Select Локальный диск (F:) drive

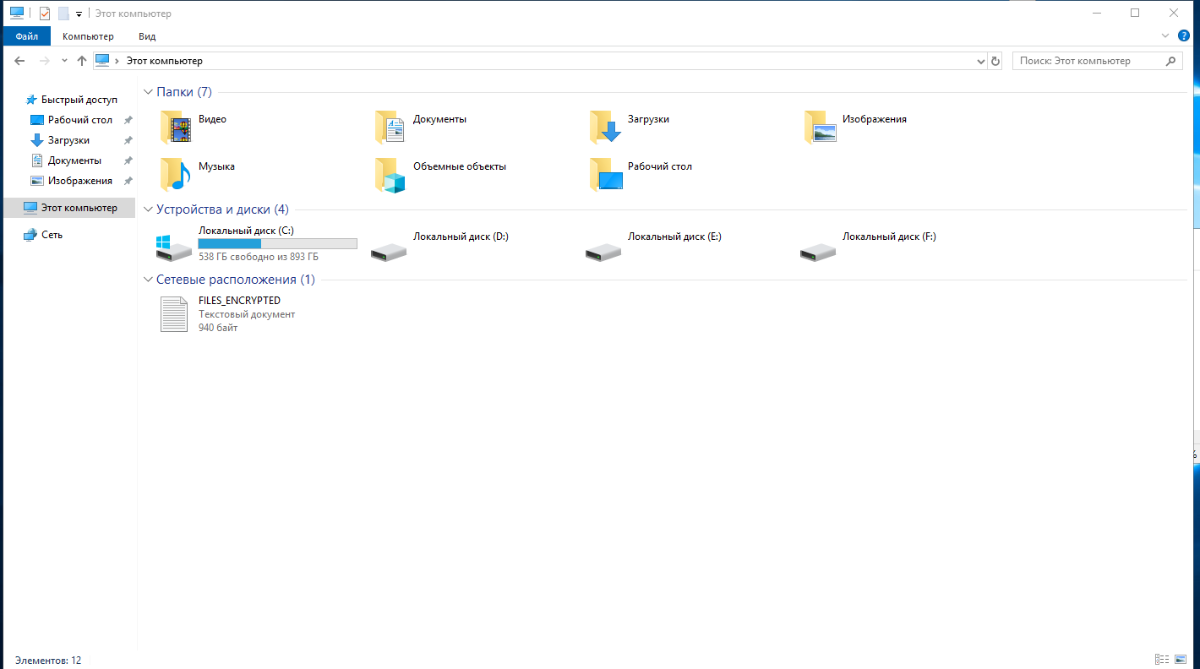tap(868, 245)
